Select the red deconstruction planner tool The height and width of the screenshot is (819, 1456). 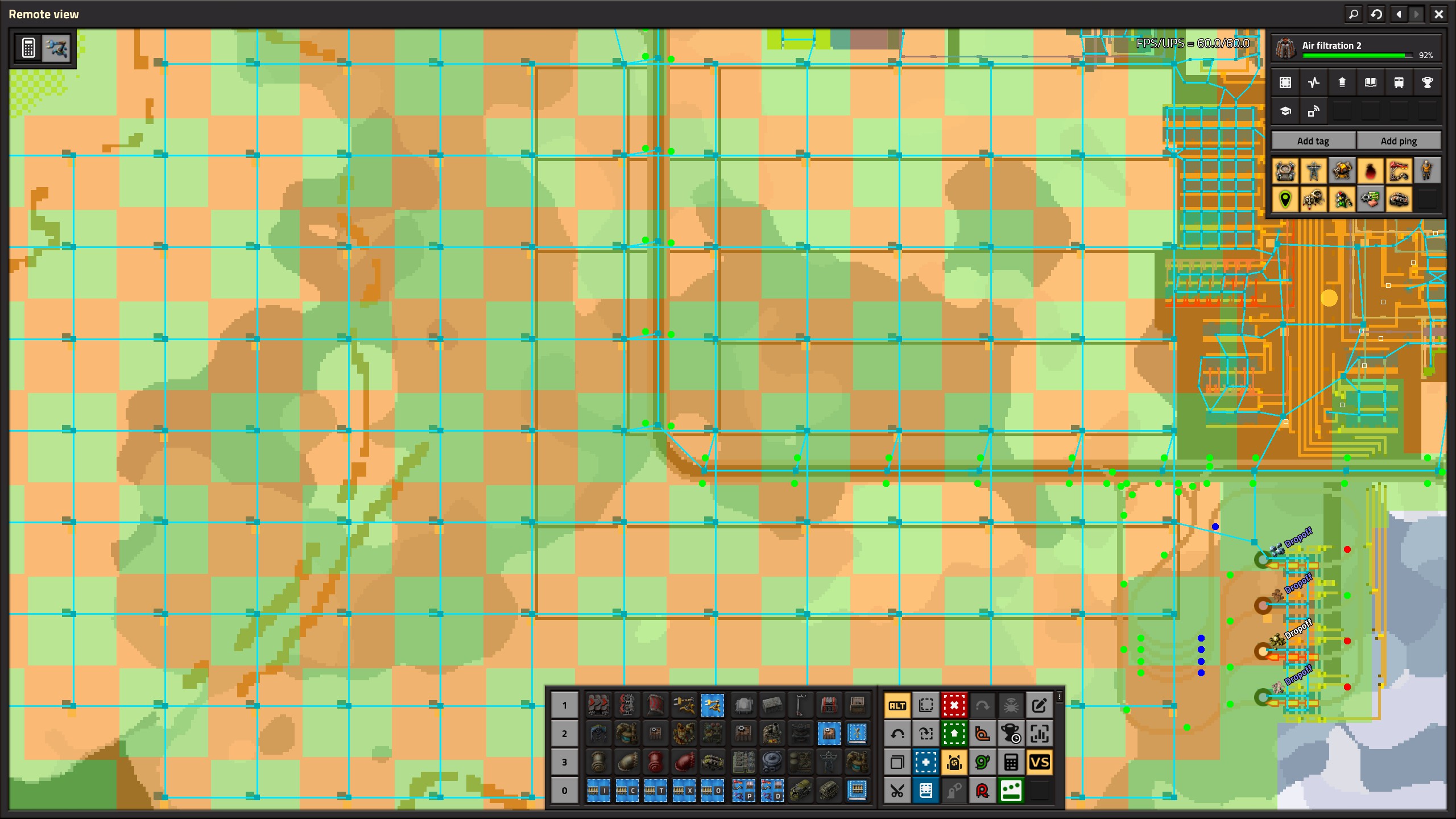954,705
